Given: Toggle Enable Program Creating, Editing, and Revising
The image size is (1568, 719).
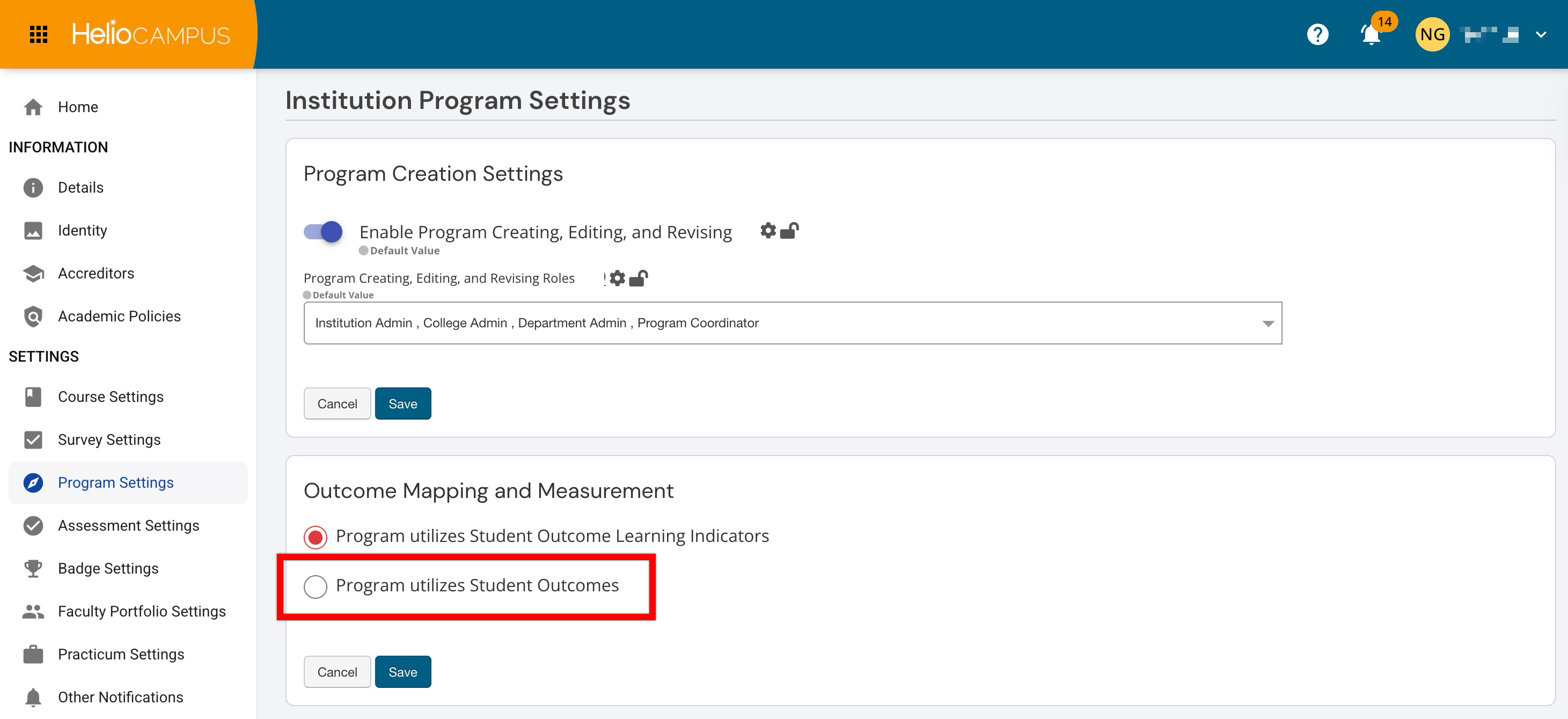Looking at the screenshot, I should click(323, 232).
